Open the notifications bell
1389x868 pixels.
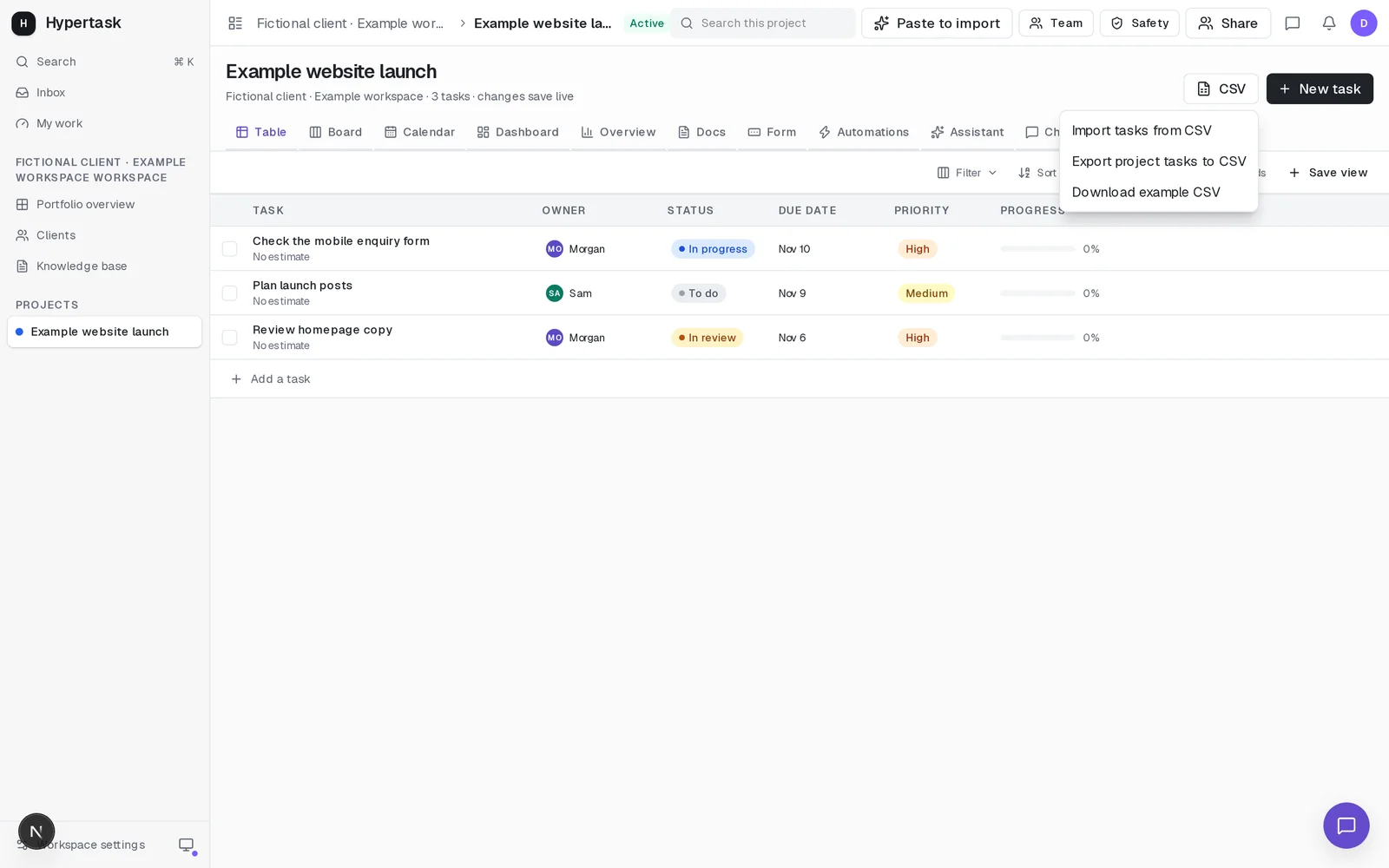[x=1329, y=23]
